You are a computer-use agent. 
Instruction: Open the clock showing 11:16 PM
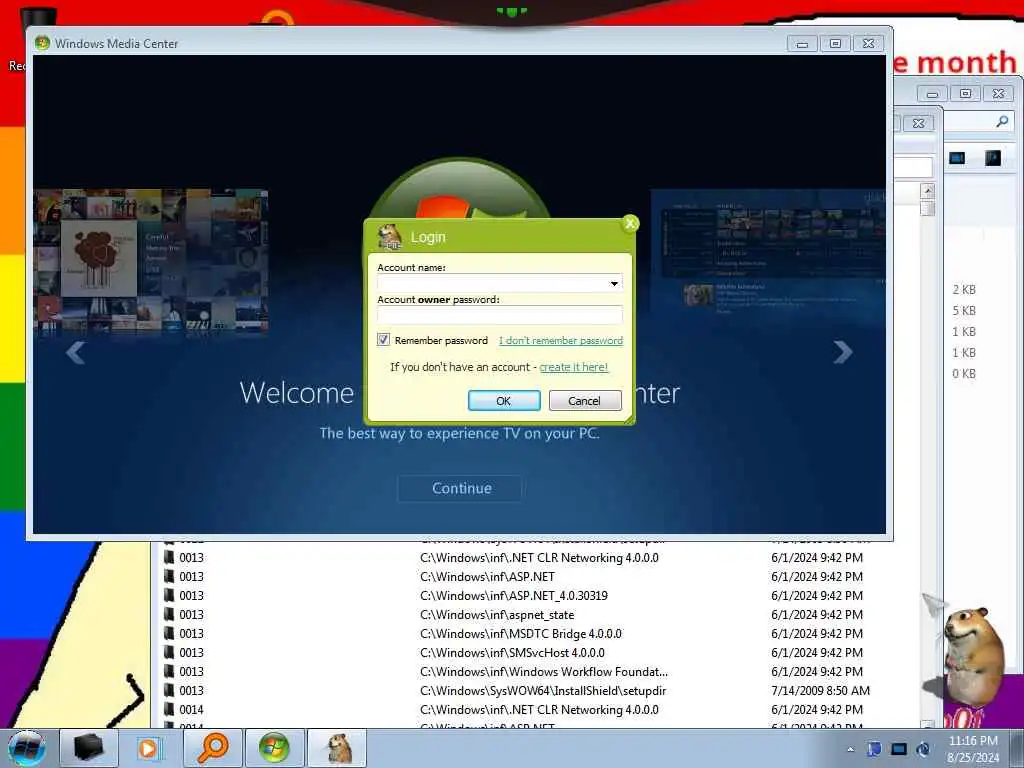pyautogui.click(x=973, y=741)
